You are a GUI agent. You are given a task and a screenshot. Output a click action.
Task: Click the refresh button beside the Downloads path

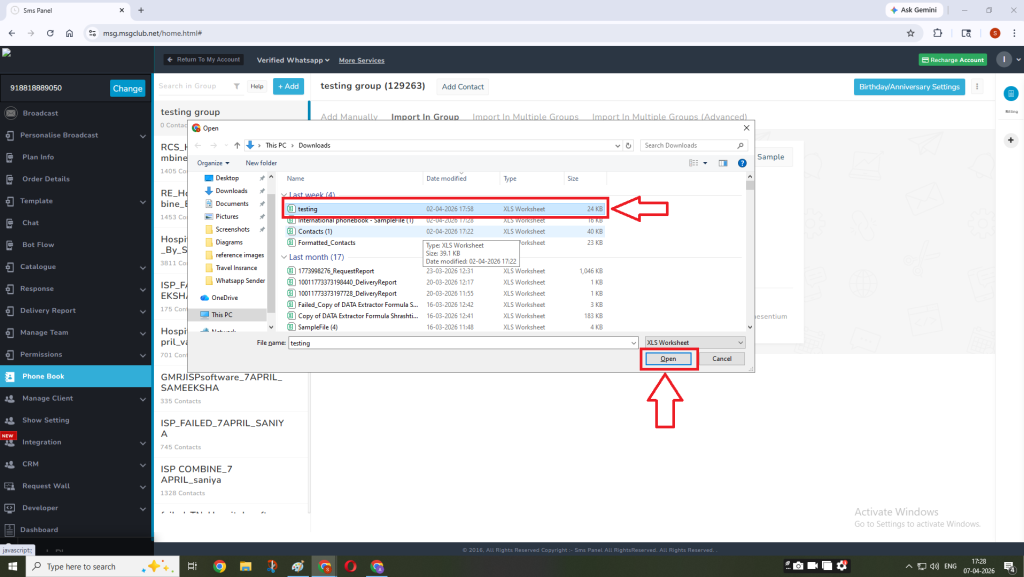click(628, 145)
